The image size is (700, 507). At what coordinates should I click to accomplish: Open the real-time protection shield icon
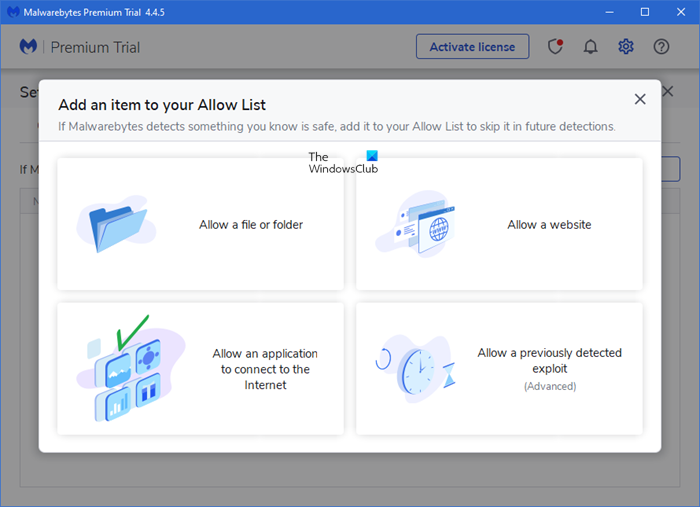coord(555,46)
